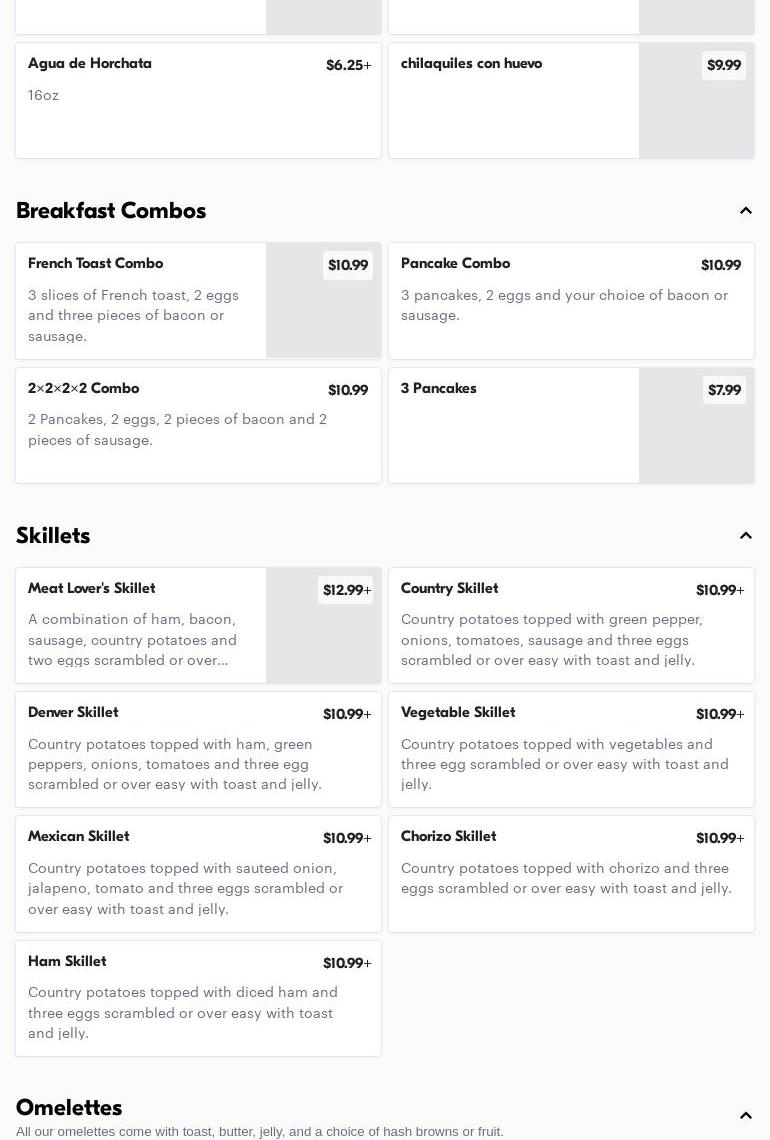
Task: Collapse the Skillets section chevron
Action: pyautogui.click(x=745, y=536)
